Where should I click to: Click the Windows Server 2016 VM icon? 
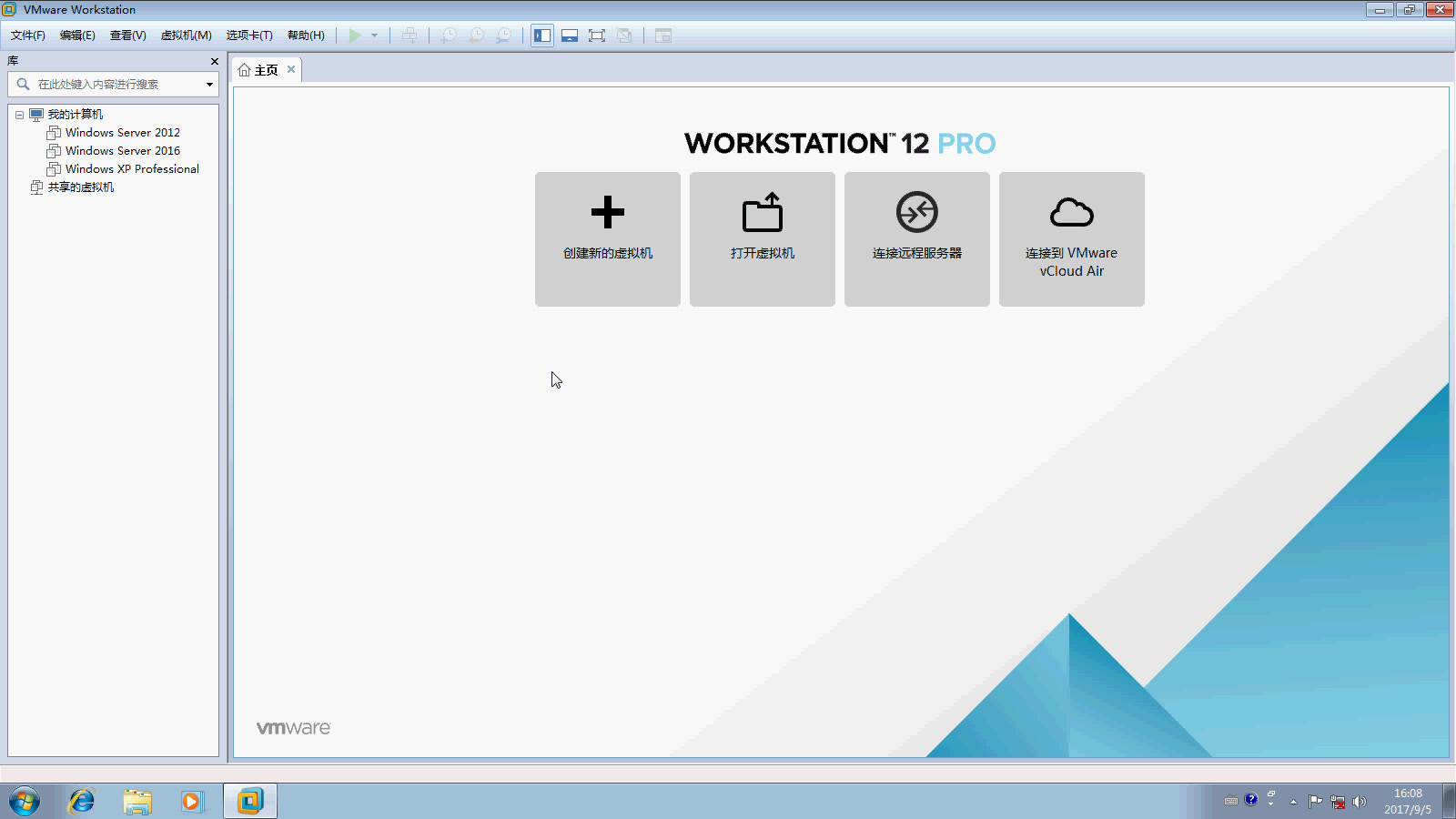54,151
